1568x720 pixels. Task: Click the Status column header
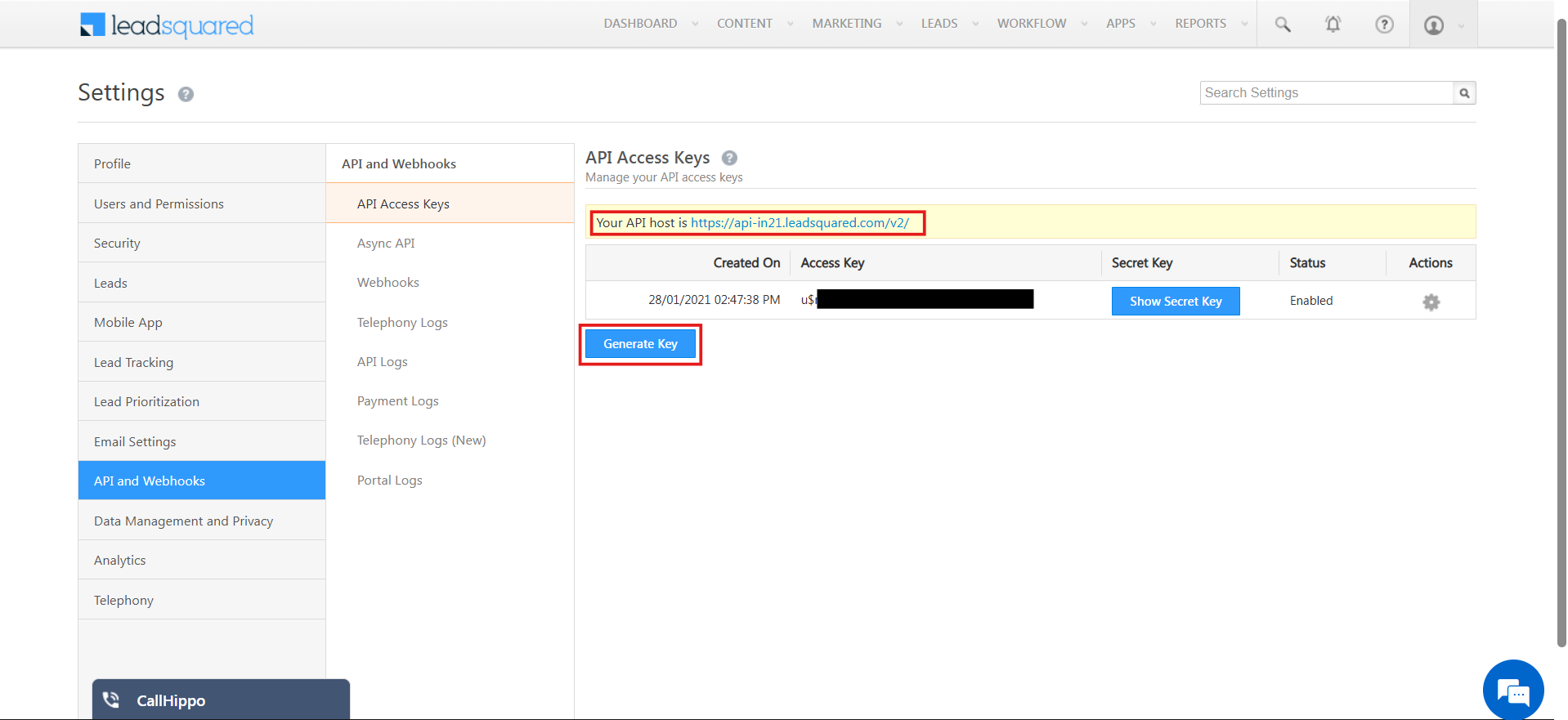coord(1307,262)
